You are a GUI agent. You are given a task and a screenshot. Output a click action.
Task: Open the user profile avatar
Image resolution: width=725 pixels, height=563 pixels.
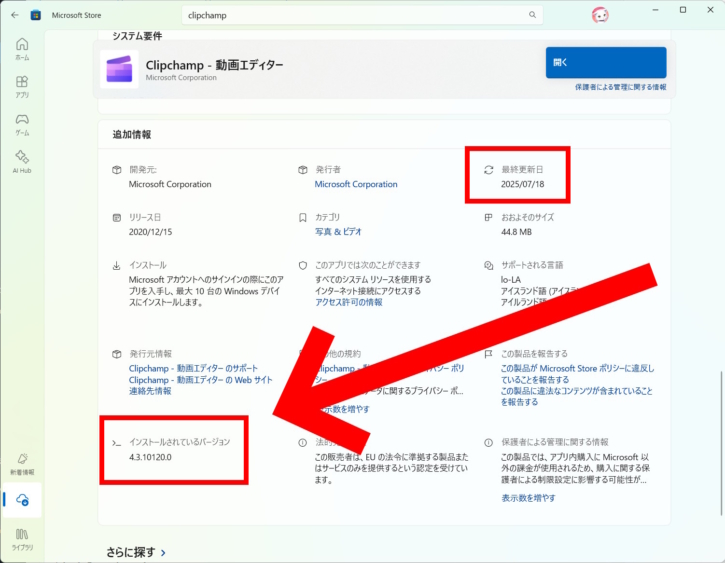click(x=601, y=15)
